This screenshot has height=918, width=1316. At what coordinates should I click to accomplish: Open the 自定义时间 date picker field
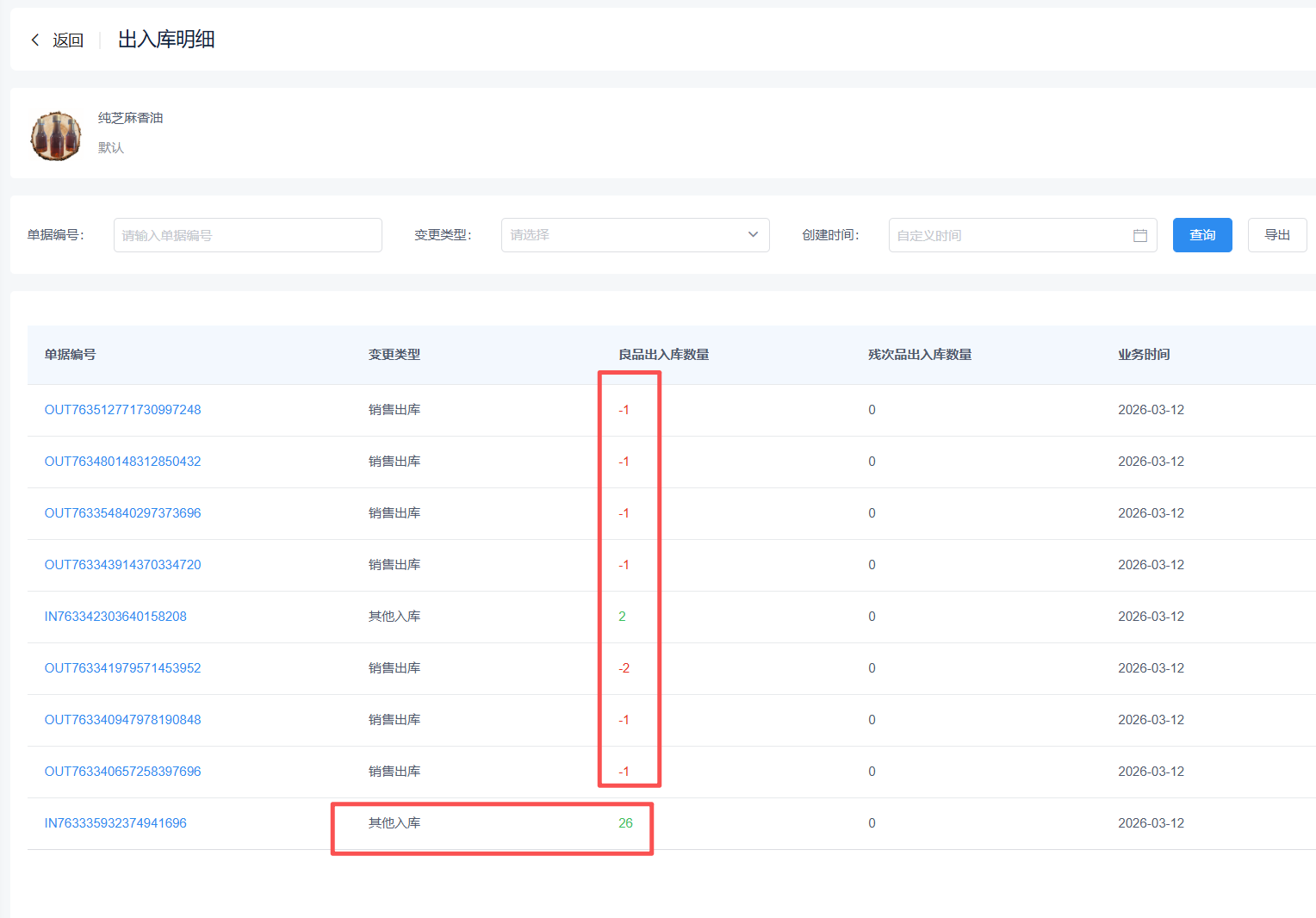(1008, 235)
